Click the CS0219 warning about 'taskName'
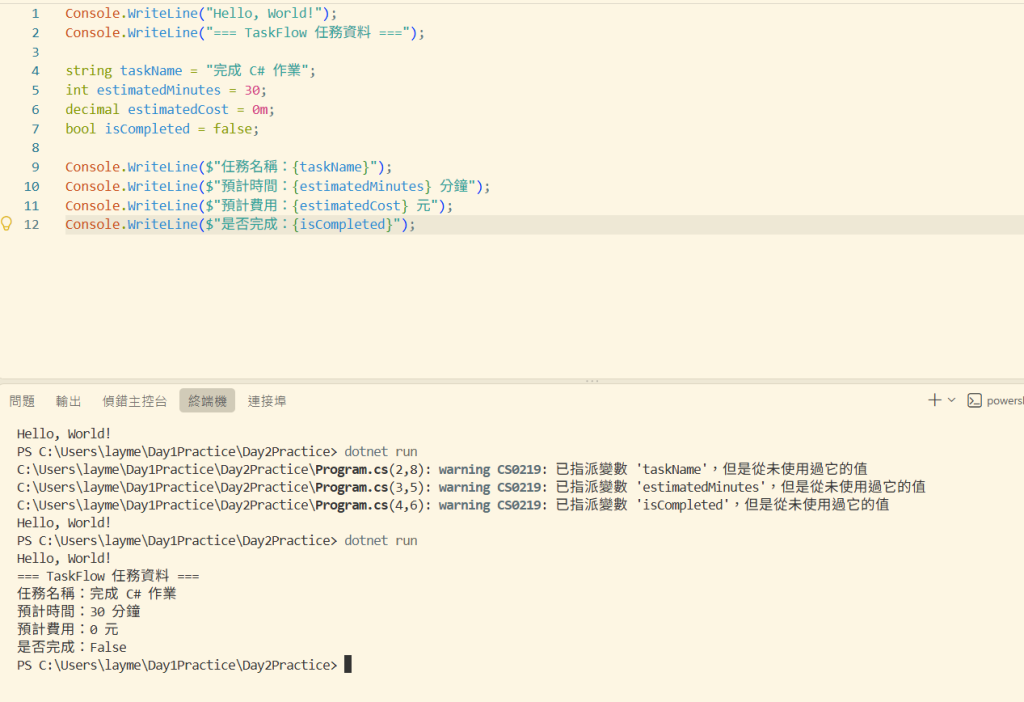 pyautogui.click(x=442, y=470)
